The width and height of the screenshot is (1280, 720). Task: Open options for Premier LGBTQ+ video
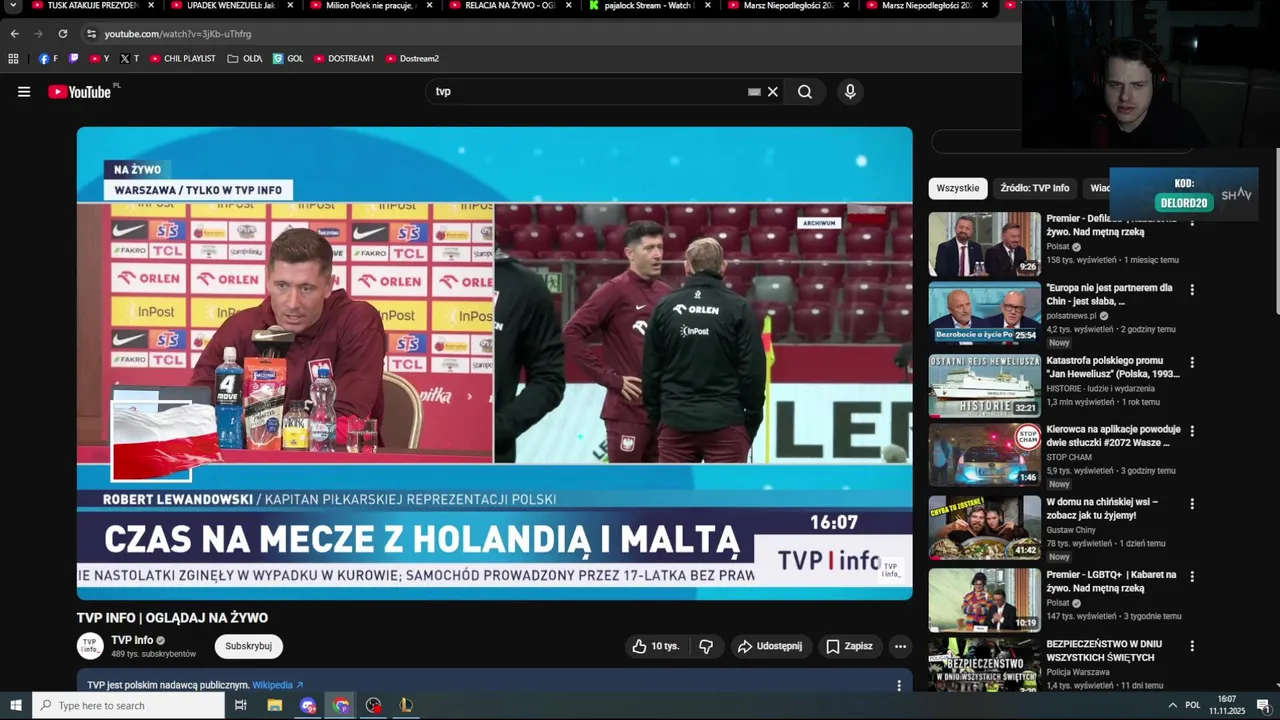tap(1192, 578)
